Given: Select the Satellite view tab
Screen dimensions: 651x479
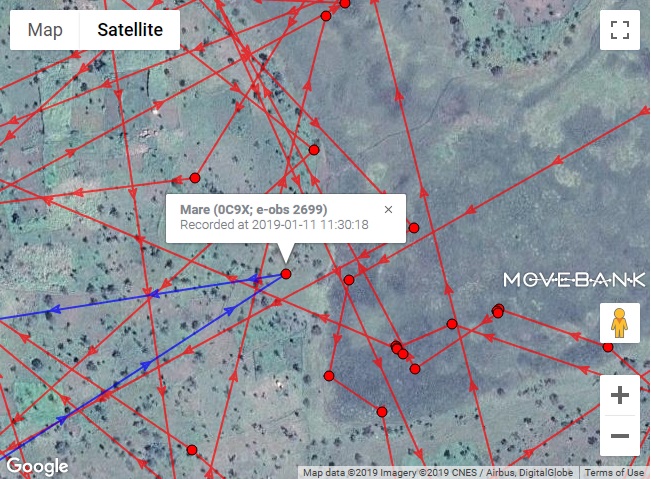Looking at the screenshot, I should [x=130, y=30].
